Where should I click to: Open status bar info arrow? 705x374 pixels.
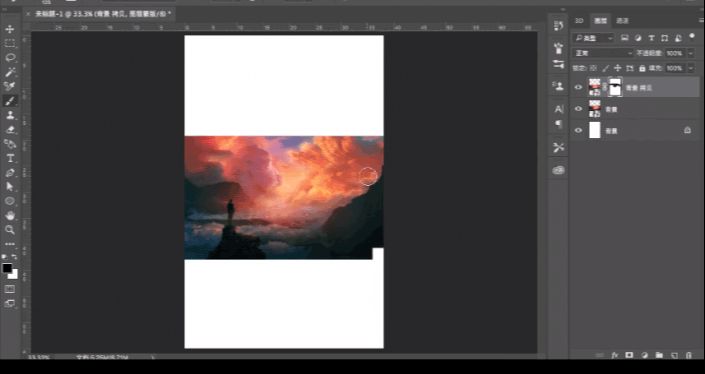(153, 358)
